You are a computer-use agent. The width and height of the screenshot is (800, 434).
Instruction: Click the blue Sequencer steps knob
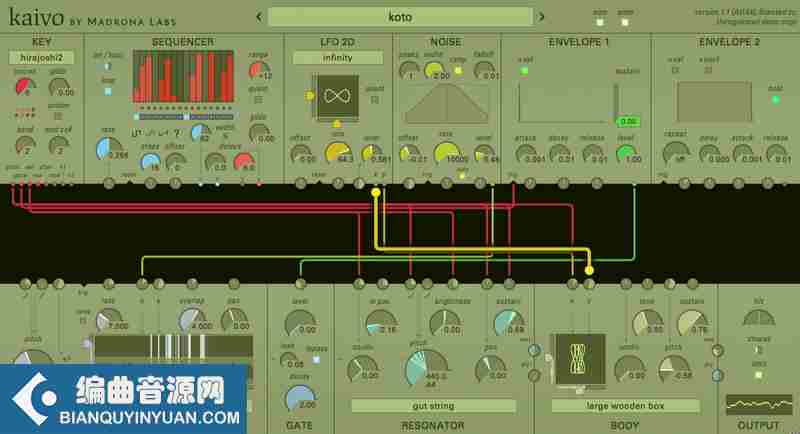(150, 162)
